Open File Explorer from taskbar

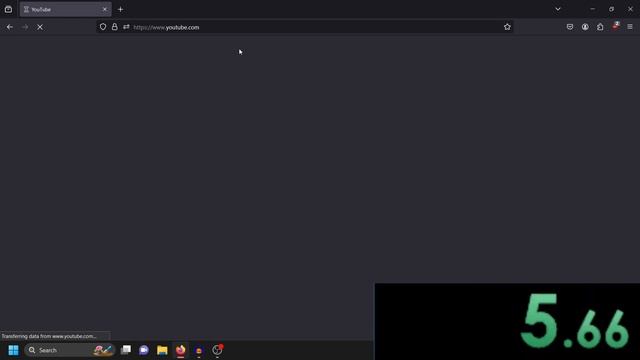(x=162, y=350)
